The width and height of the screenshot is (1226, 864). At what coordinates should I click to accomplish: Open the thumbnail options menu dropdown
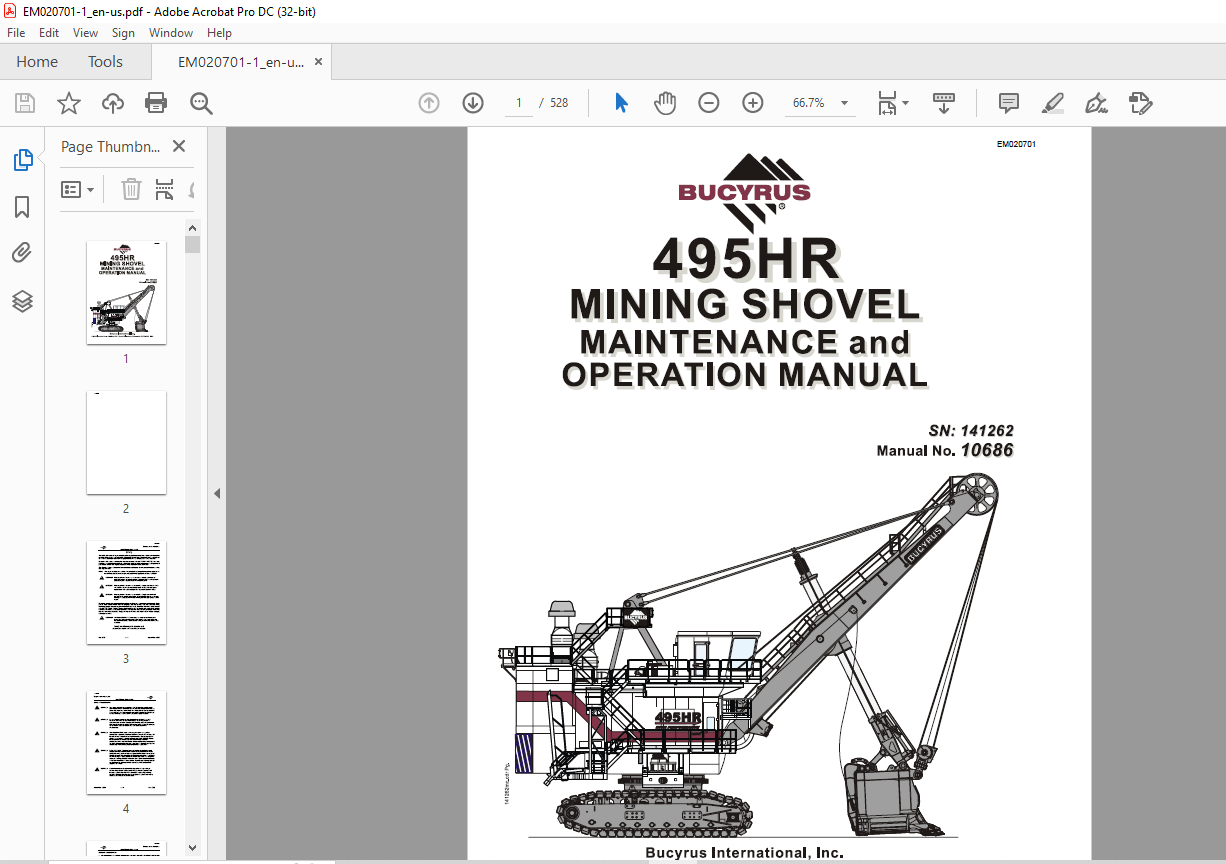(78, 189)
